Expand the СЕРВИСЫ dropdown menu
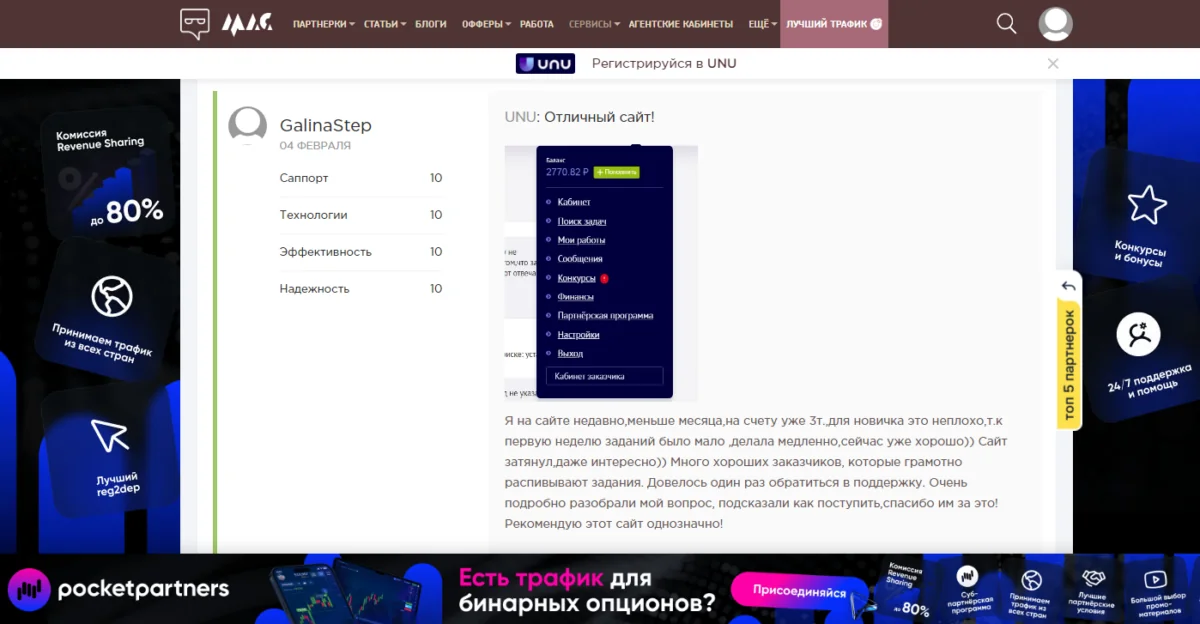The width and height of the screenshot is (1200, 624). point(594,24)
